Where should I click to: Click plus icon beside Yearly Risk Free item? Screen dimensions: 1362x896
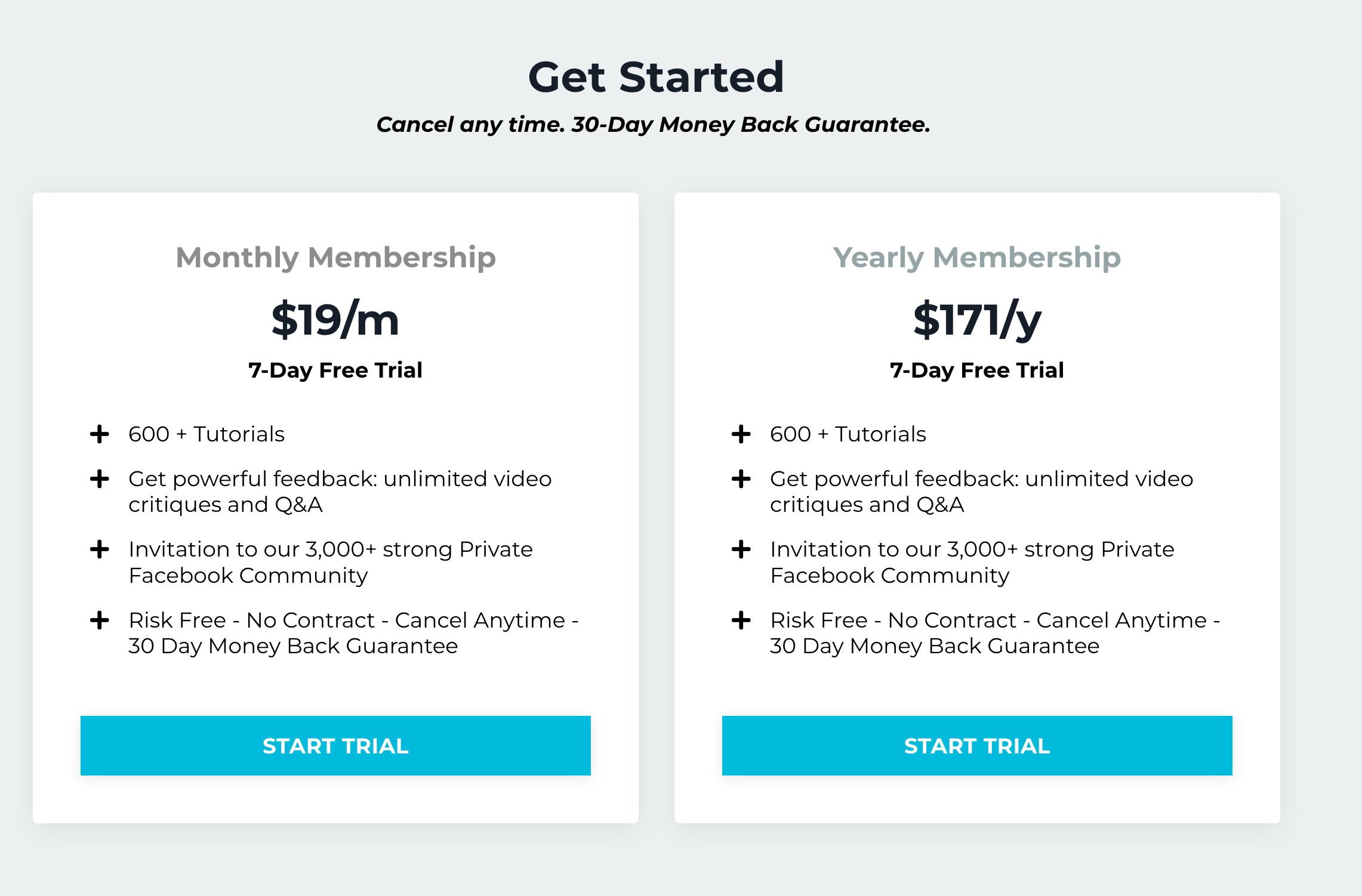point(741,620)
